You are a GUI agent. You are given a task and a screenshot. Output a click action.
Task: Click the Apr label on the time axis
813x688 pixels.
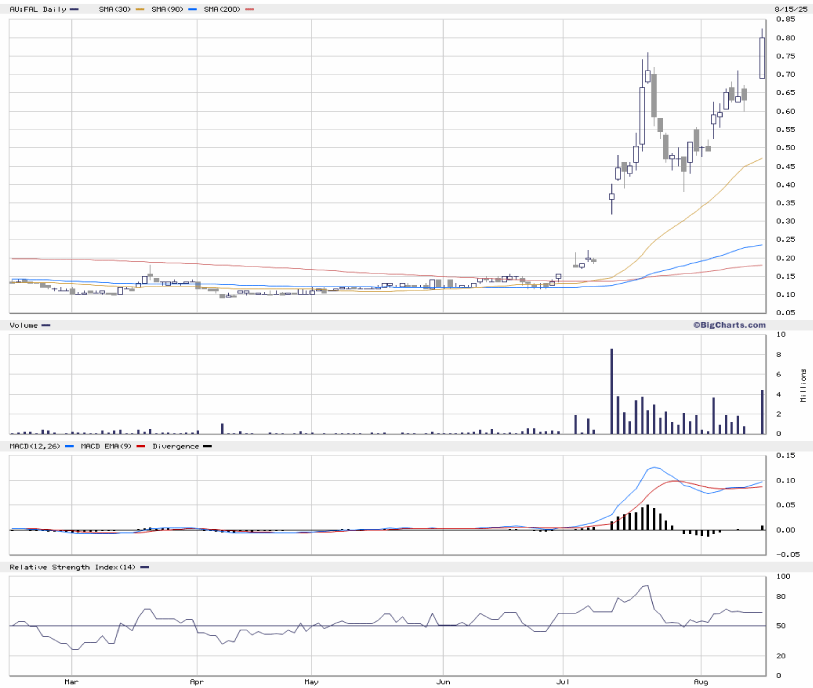(x=196, y=681)
